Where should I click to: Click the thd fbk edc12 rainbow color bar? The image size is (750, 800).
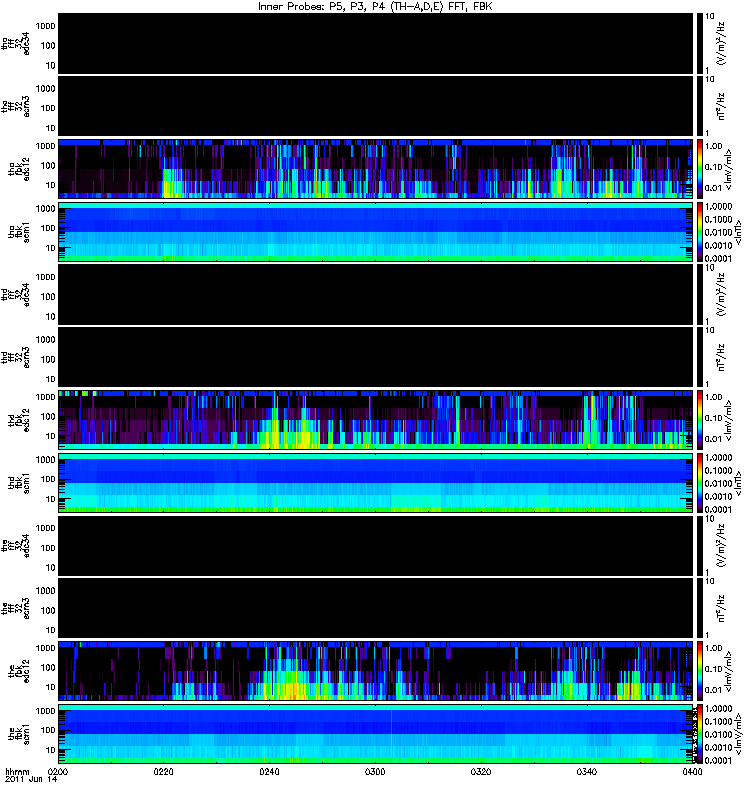[699, 419]
